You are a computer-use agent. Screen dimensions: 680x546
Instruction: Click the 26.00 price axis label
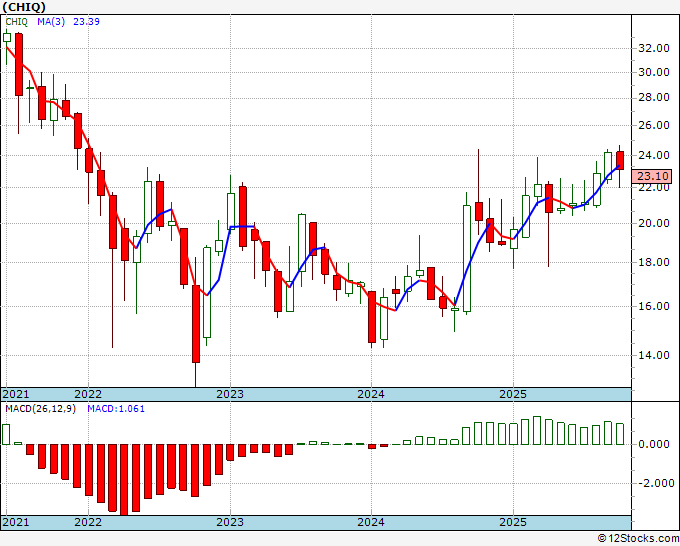[654, 125]
